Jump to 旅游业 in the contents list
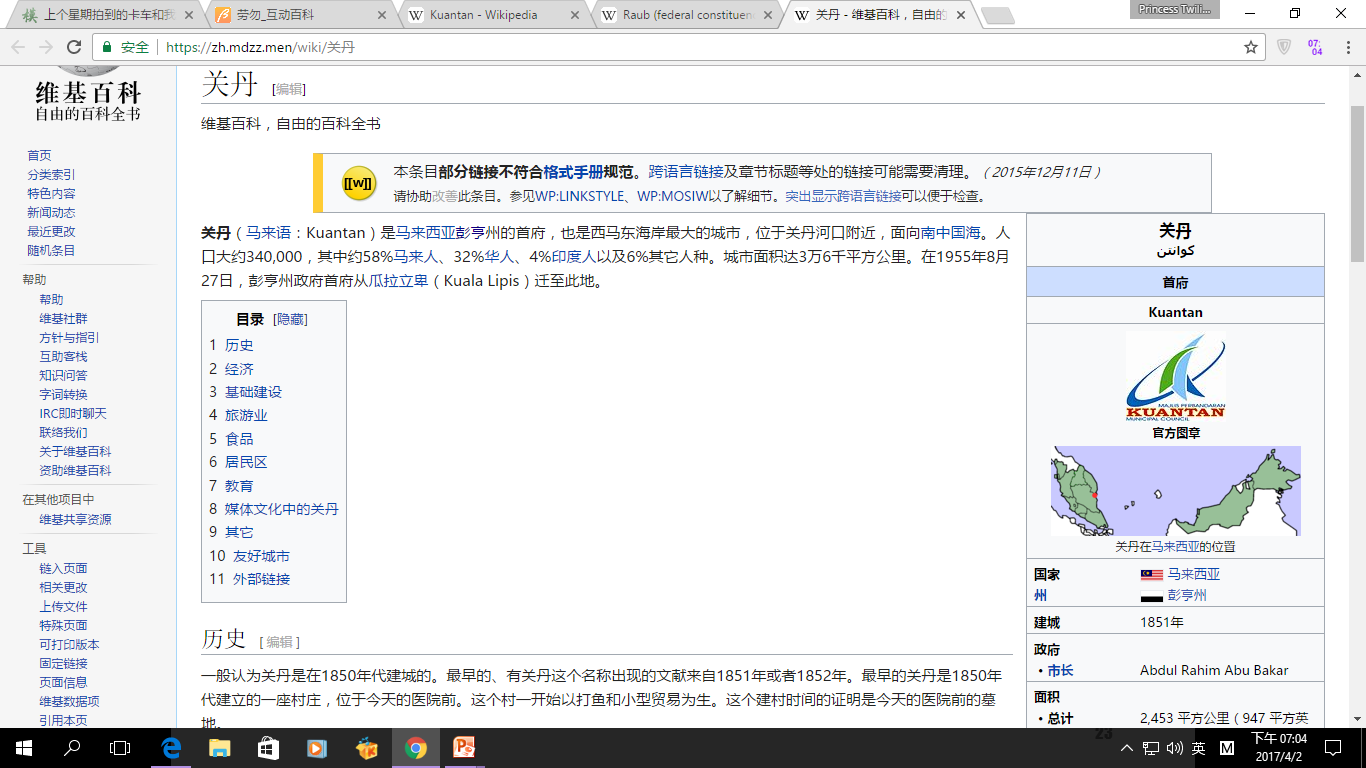 [x=246, y=415]
